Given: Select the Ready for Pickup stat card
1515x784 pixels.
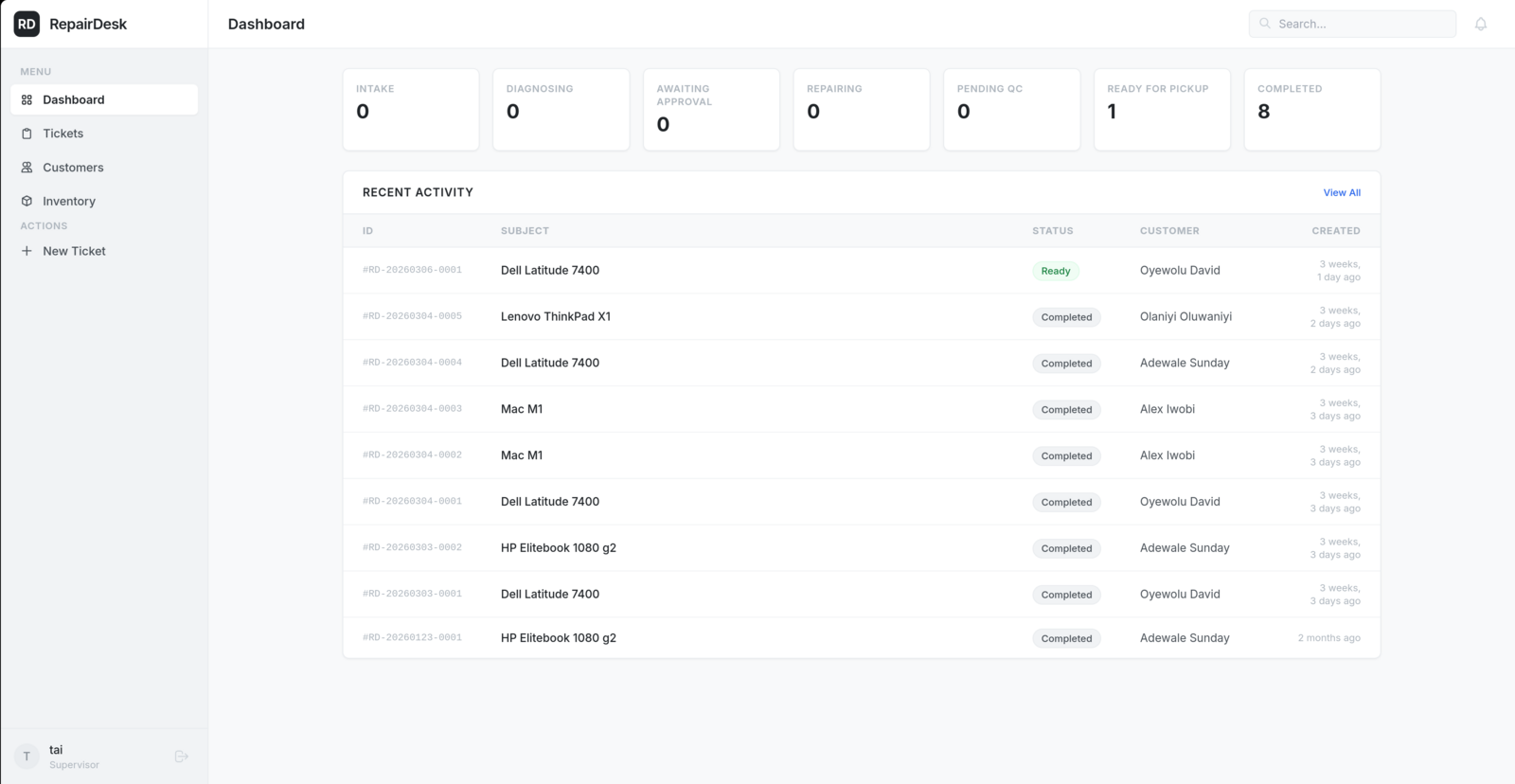Looking at the screenshot, I should (1162, 109).
